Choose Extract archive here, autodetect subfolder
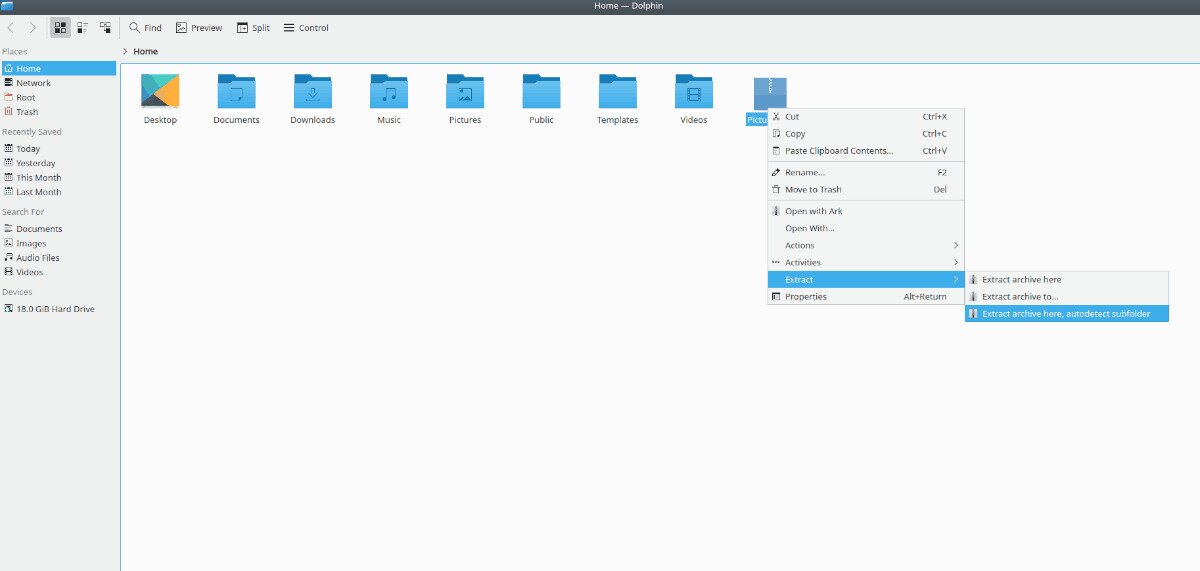Viewport: 1200px width, 571px height. point(1066,314)
